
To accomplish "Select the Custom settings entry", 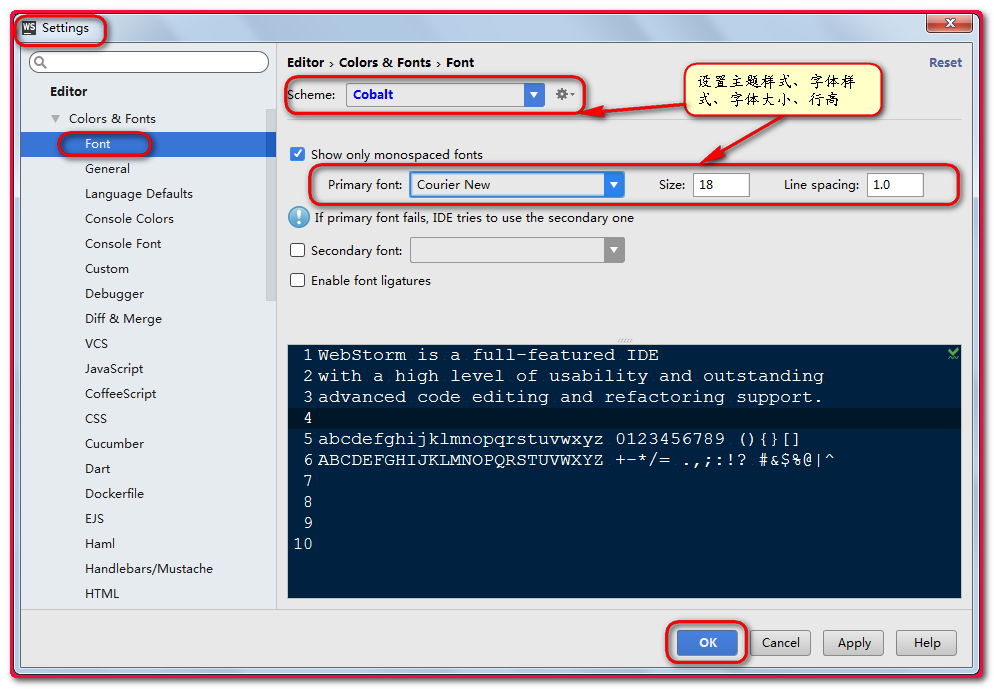I will click(x=106, y=269).
